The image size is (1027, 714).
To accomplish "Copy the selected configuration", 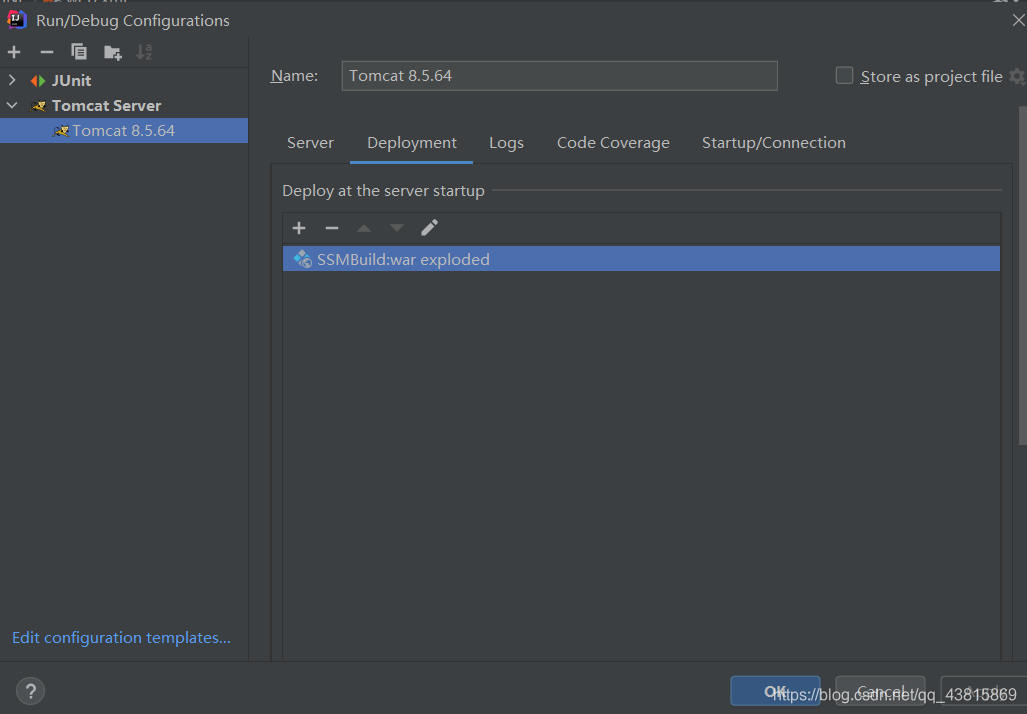I will pyautogui.click(x=79, y=52).
